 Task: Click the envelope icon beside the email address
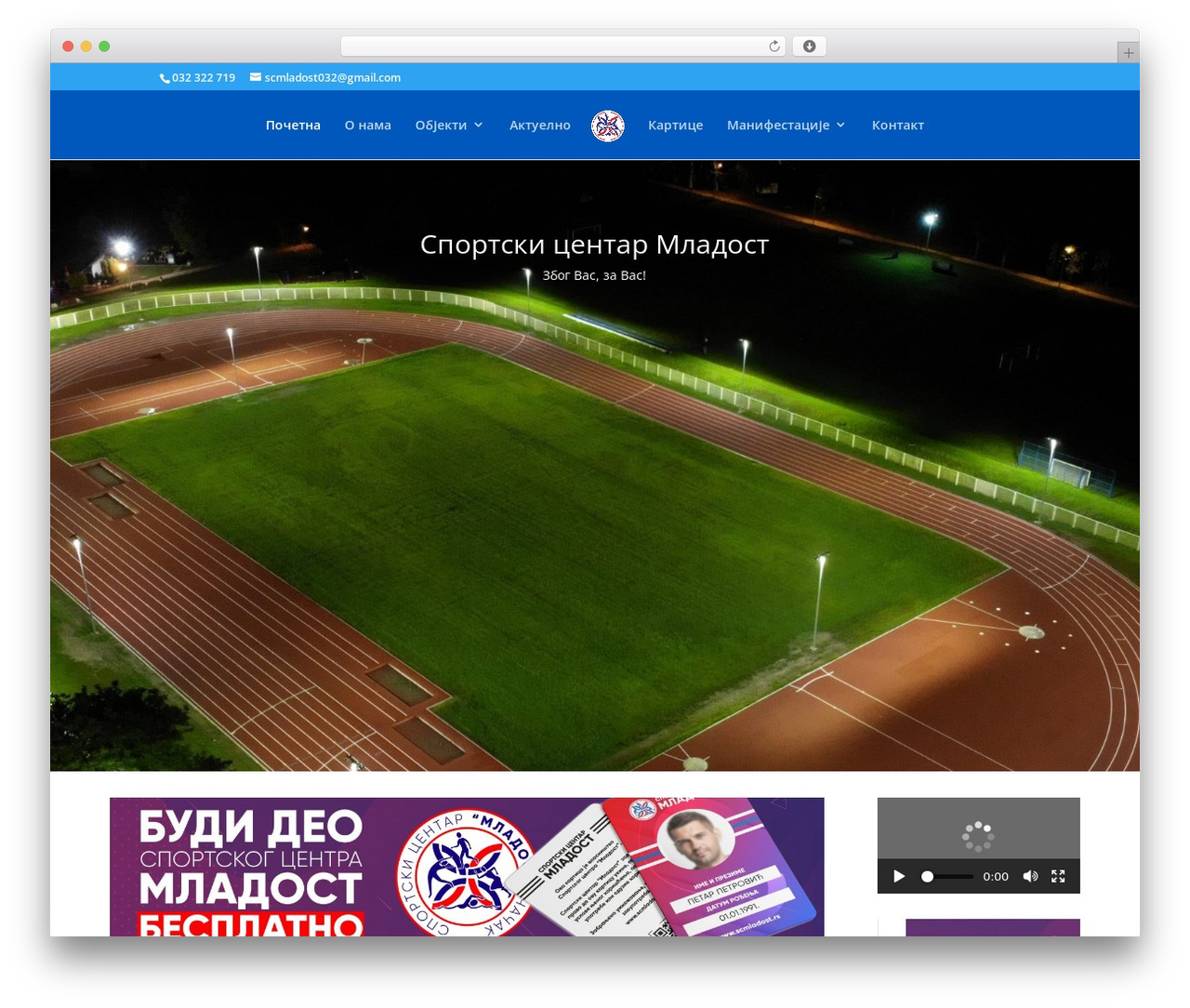256,77
